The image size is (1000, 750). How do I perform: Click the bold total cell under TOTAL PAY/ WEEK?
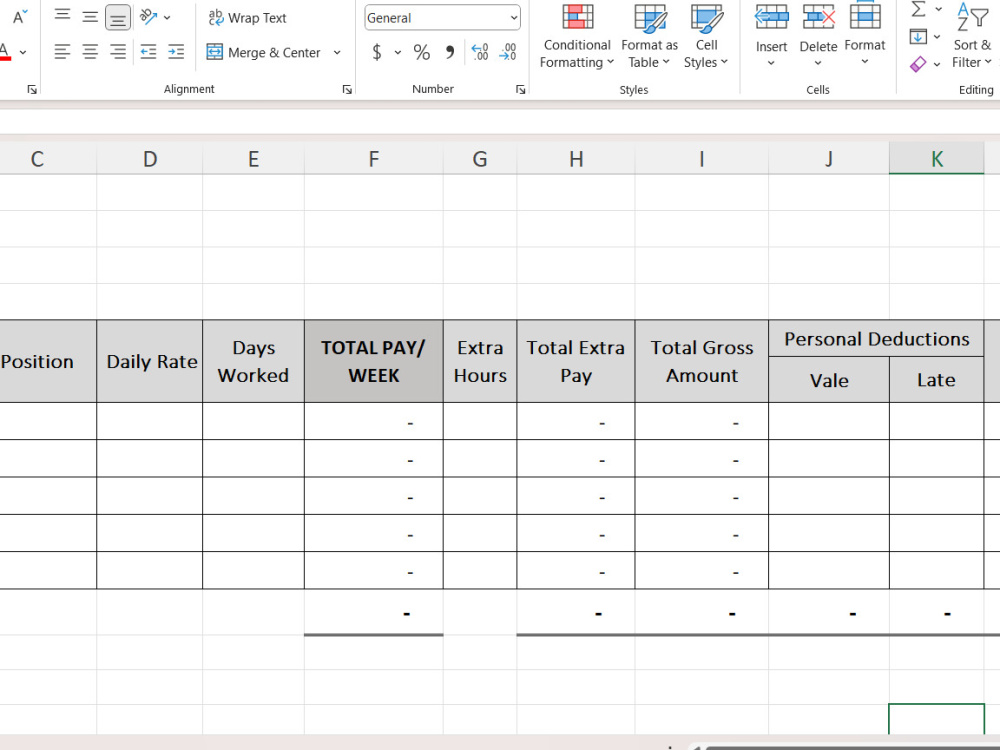[x=374, y=613]
